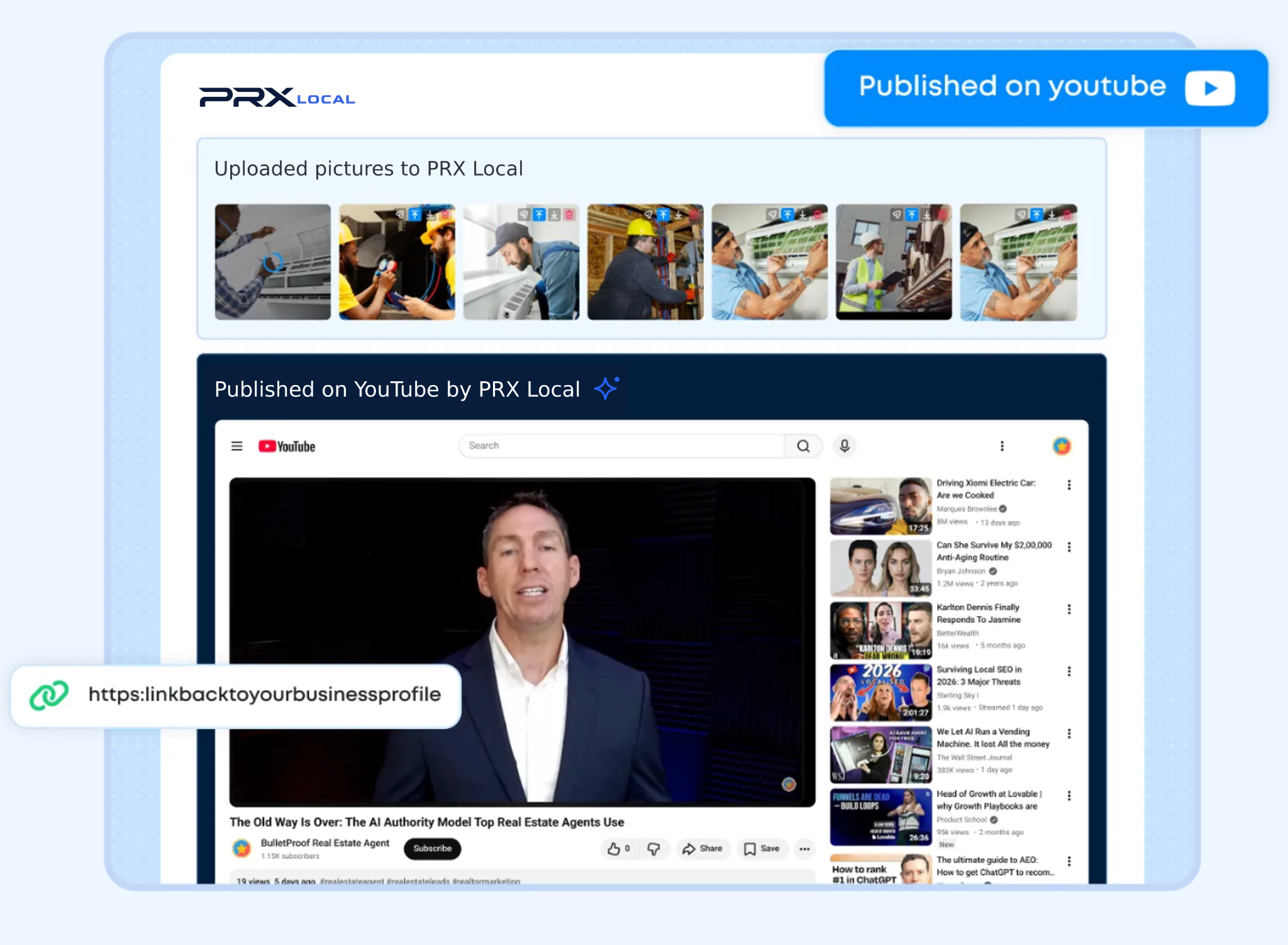Download the wiring electrician picture

click(678, 215)
